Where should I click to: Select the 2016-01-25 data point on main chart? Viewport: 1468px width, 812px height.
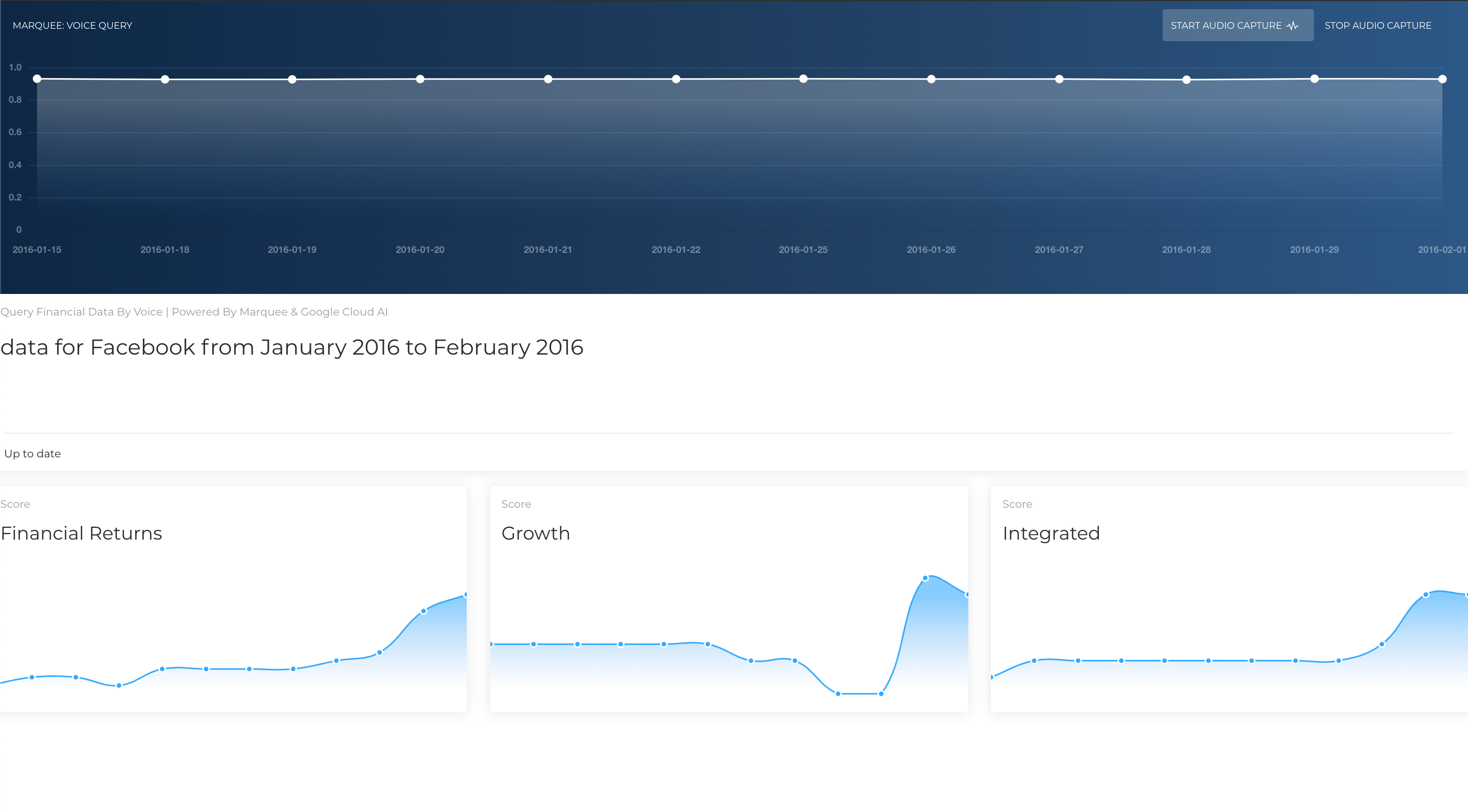(x=803, y=79)
